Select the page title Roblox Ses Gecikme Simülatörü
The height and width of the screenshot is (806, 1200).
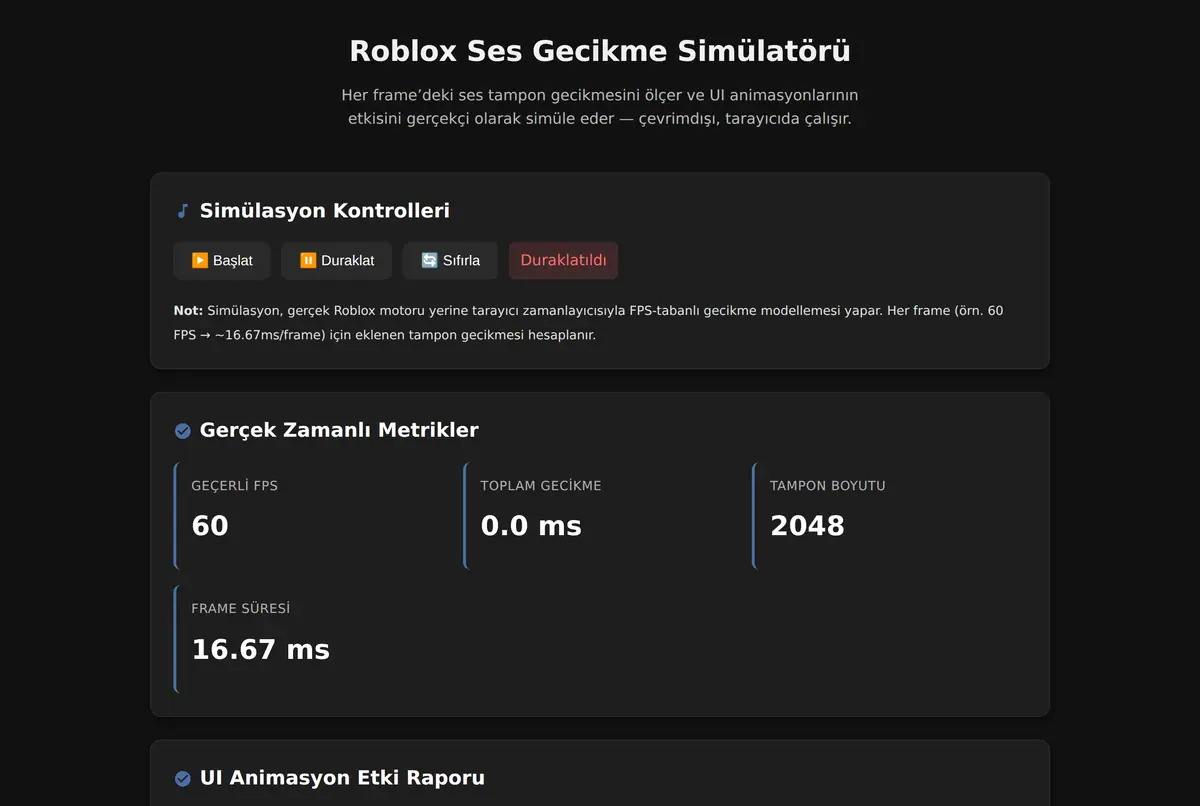tap(600, 50)
